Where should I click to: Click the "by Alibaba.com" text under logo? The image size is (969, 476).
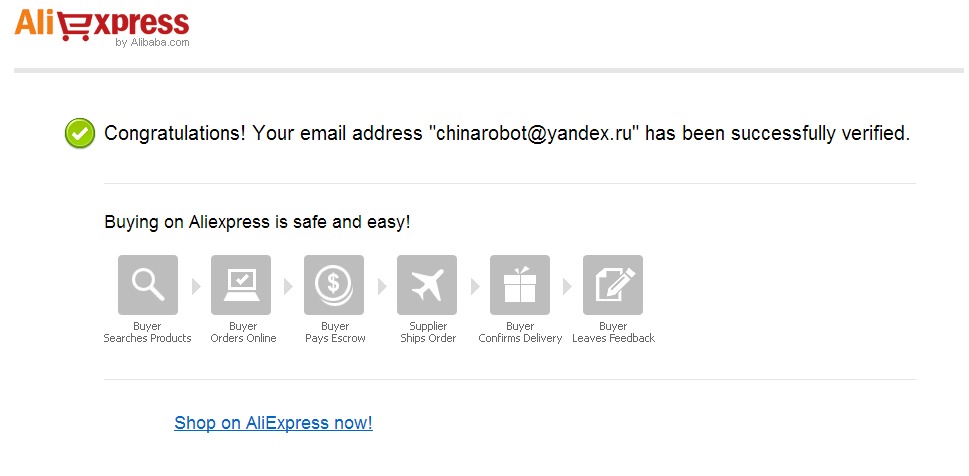[x=152, y=43]
